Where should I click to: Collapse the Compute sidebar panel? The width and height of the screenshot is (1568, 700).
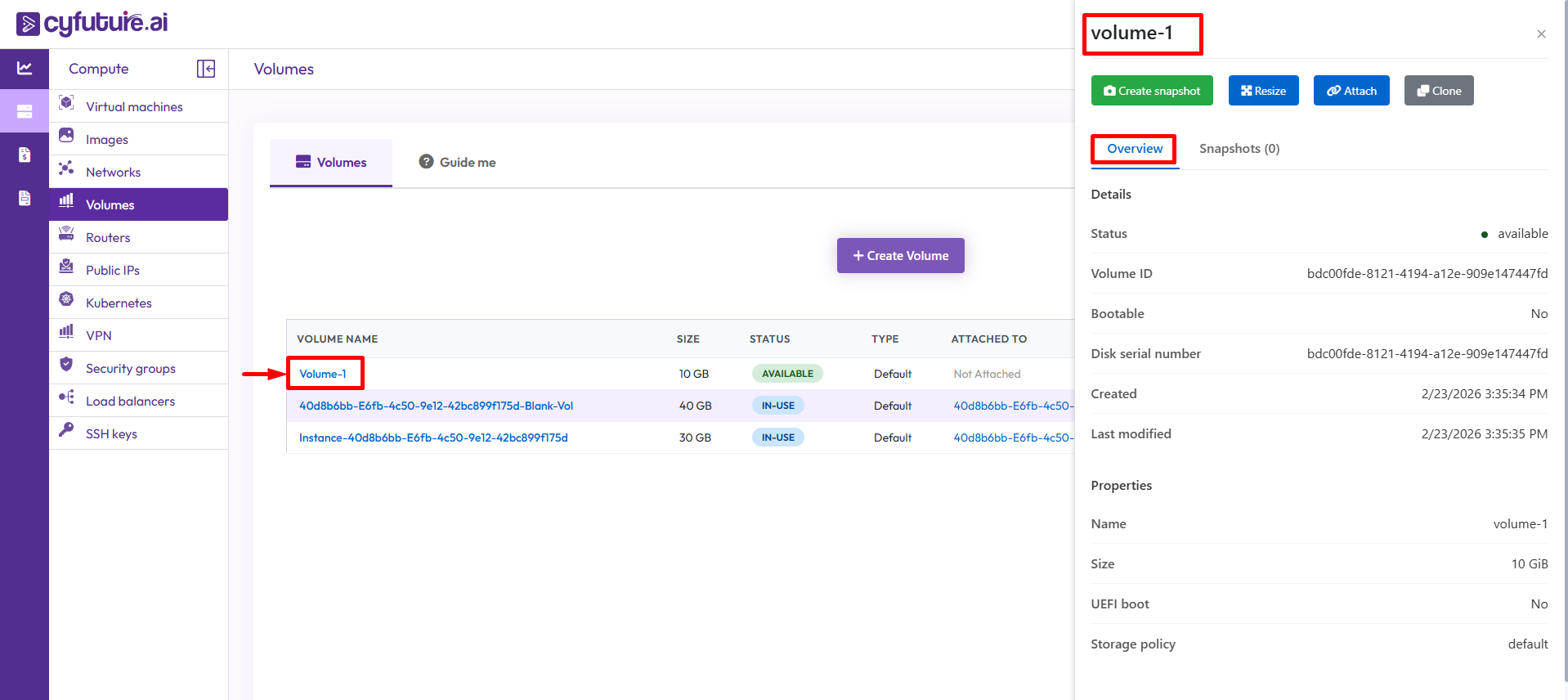point(206,69)
